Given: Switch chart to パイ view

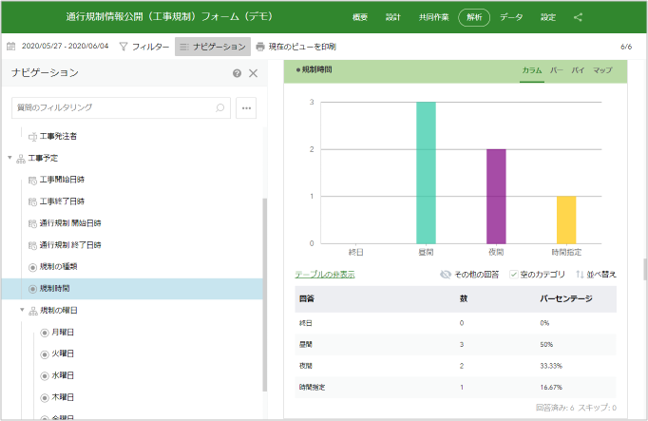Looking at the screenshot, I should pos(578,70).
